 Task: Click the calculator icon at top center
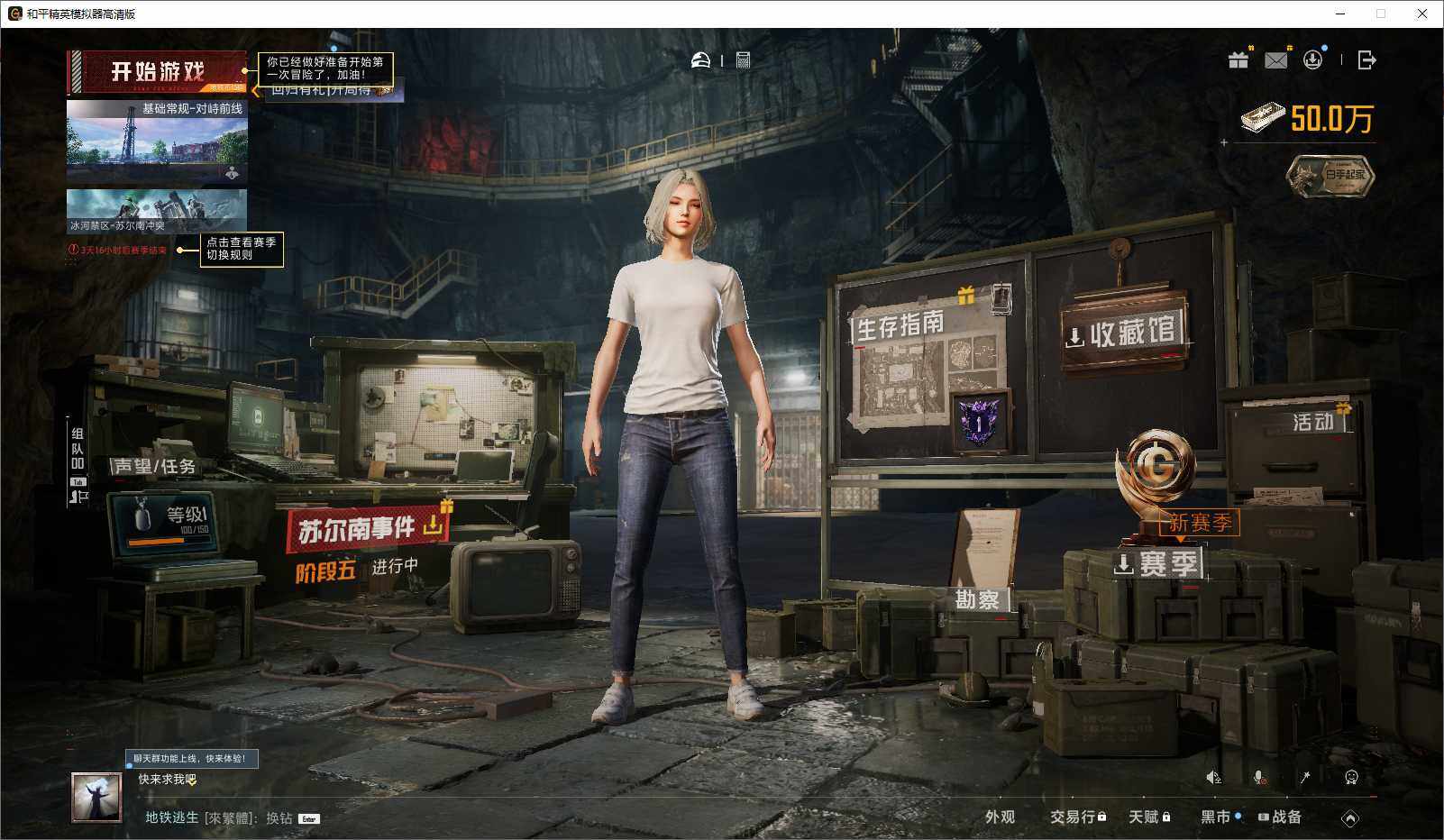coord(743,60)
